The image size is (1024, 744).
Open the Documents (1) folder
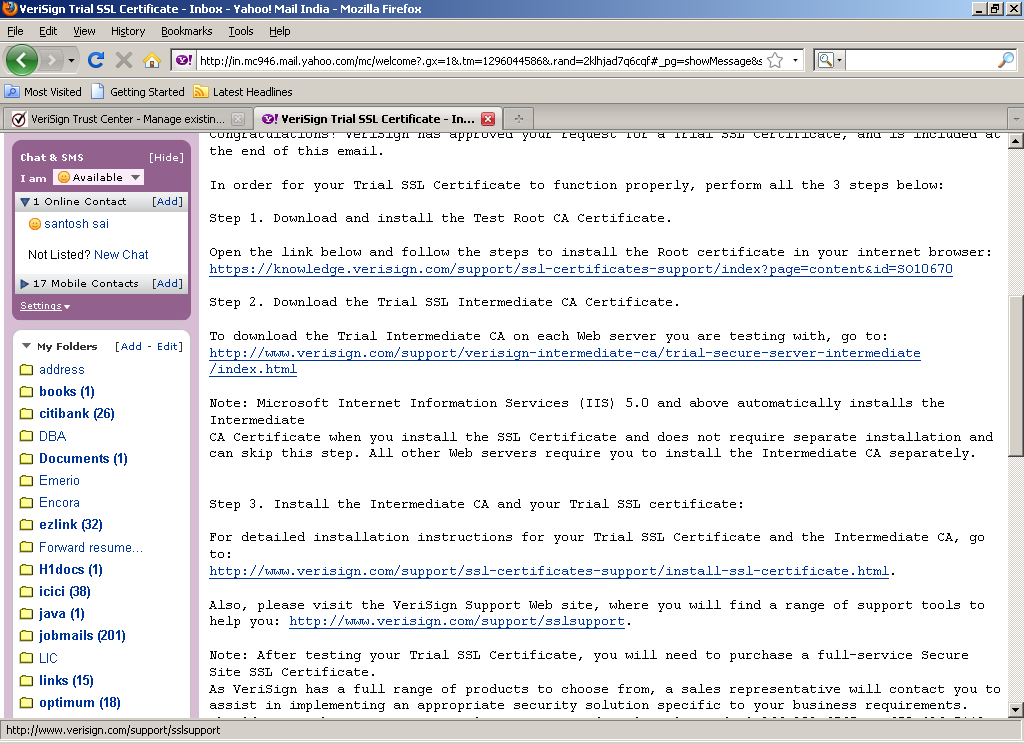[x=83, y=459]
